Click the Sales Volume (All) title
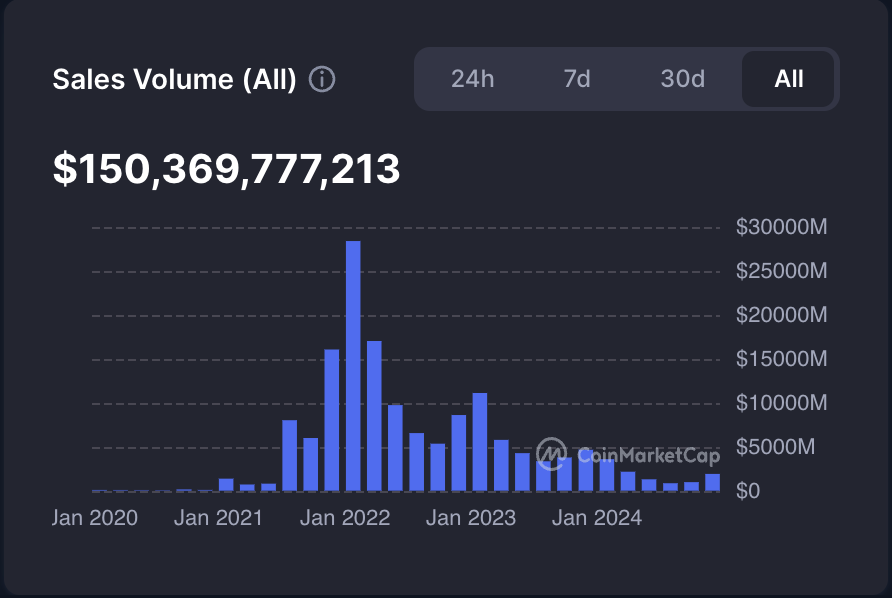892x598 pixels. tap(174, 79)
